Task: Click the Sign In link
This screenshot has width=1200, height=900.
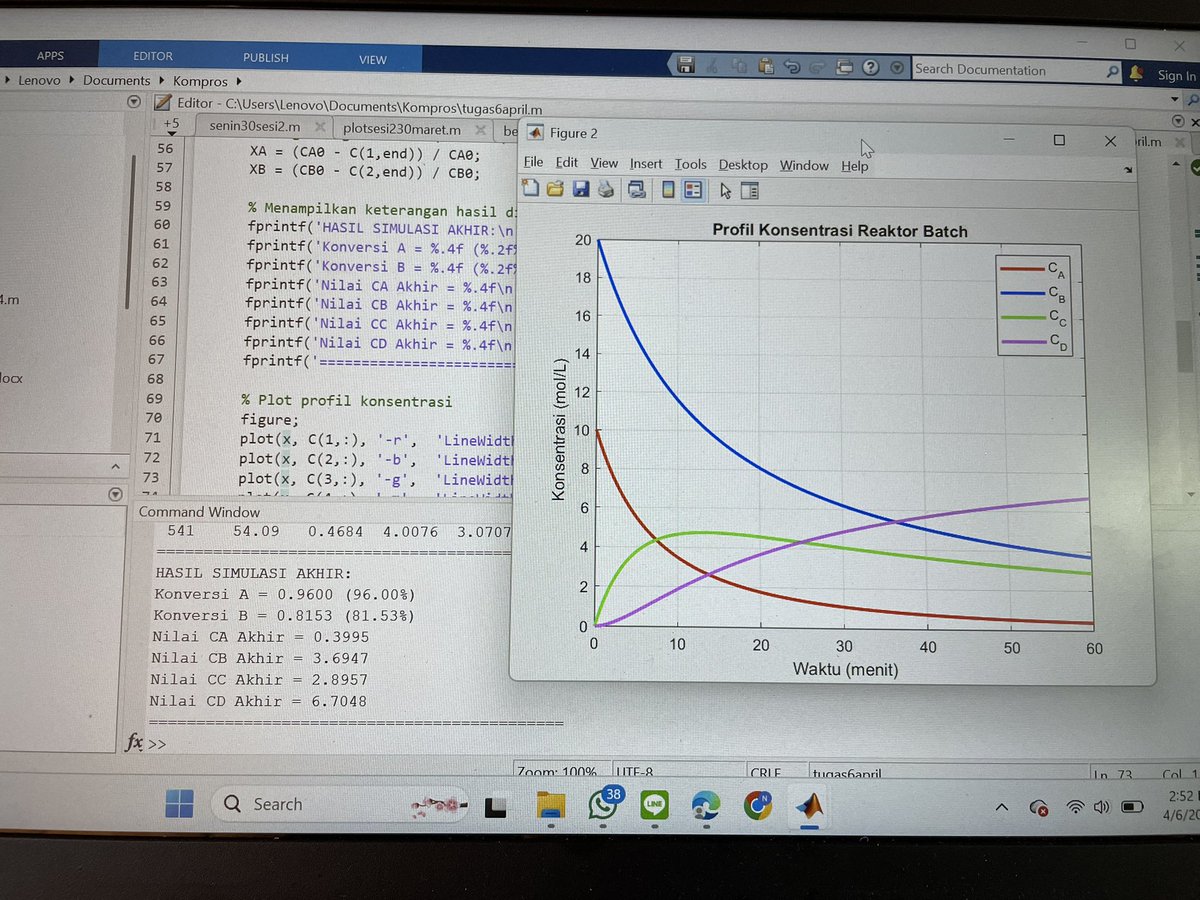Action: [1176, 75]
